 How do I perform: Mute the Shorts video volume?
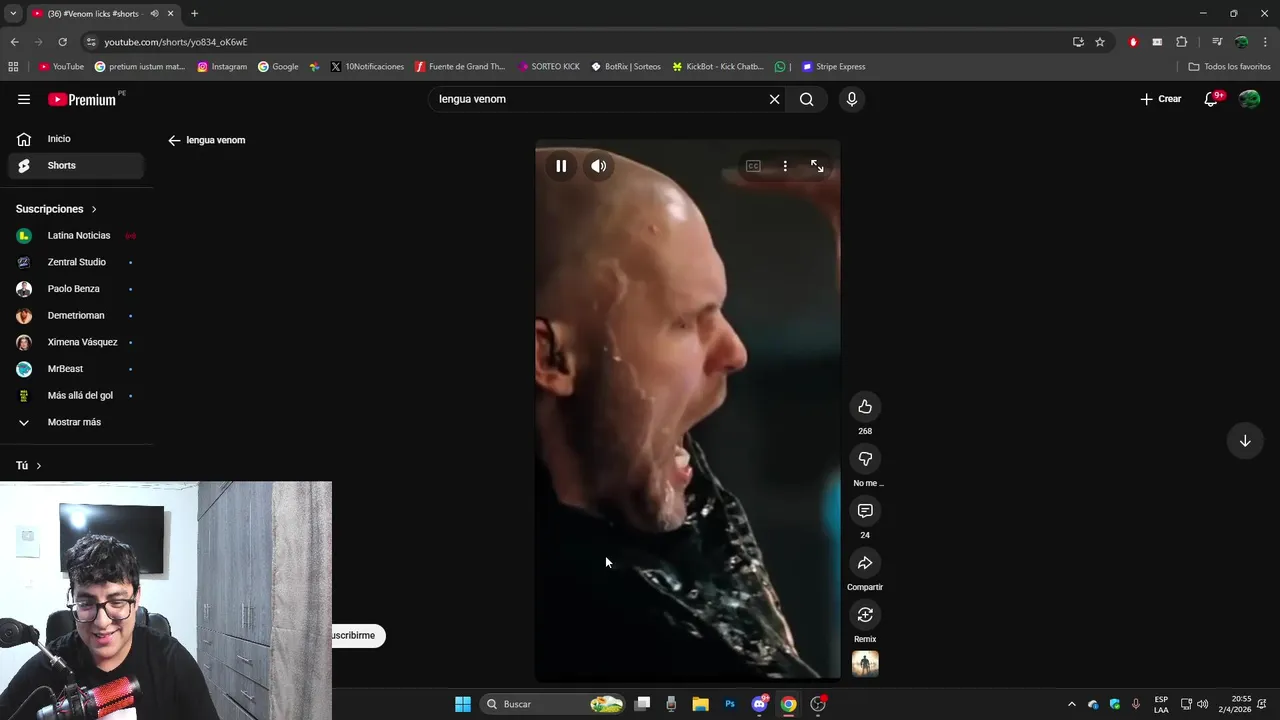[598, 166]
